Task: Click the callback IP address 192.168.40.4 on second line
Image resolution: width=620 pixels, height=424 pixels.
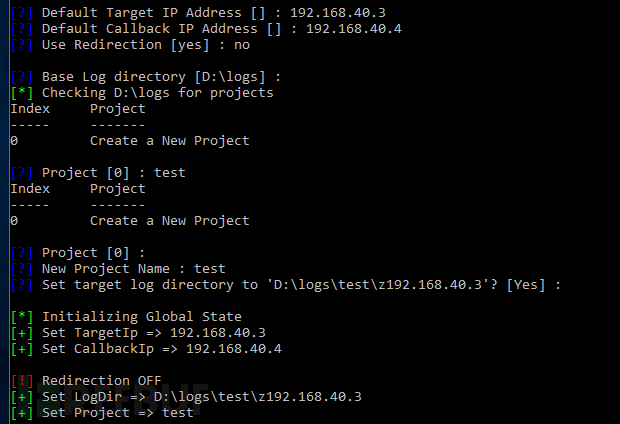Action: 354,29
